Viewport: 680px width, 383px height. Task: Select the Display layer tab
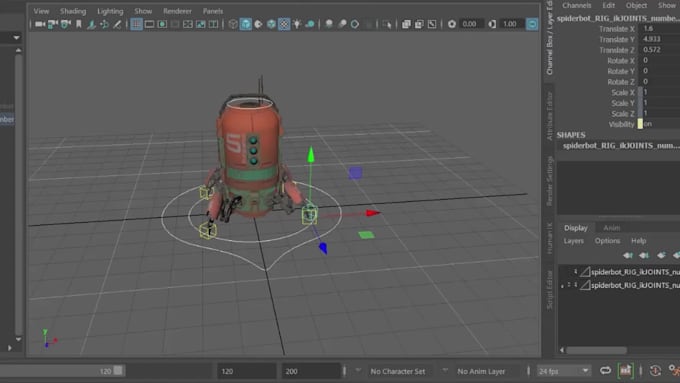(x=575, y=228)
